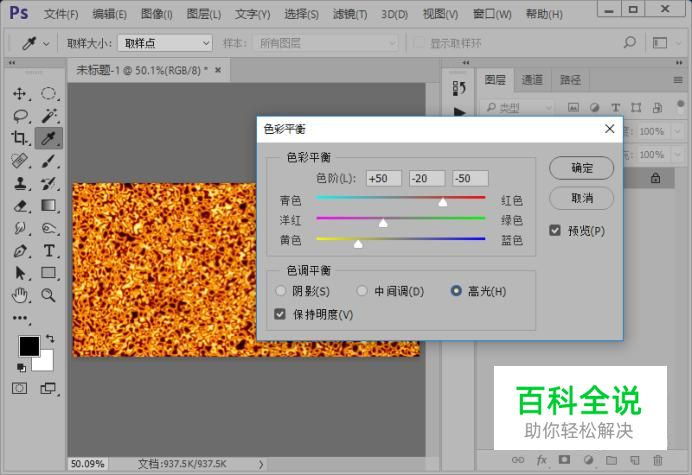Image resolution: width=692 pixels, height=475 pixels.
Task: Select the Eraser tool
Action: tap(20, 206)
